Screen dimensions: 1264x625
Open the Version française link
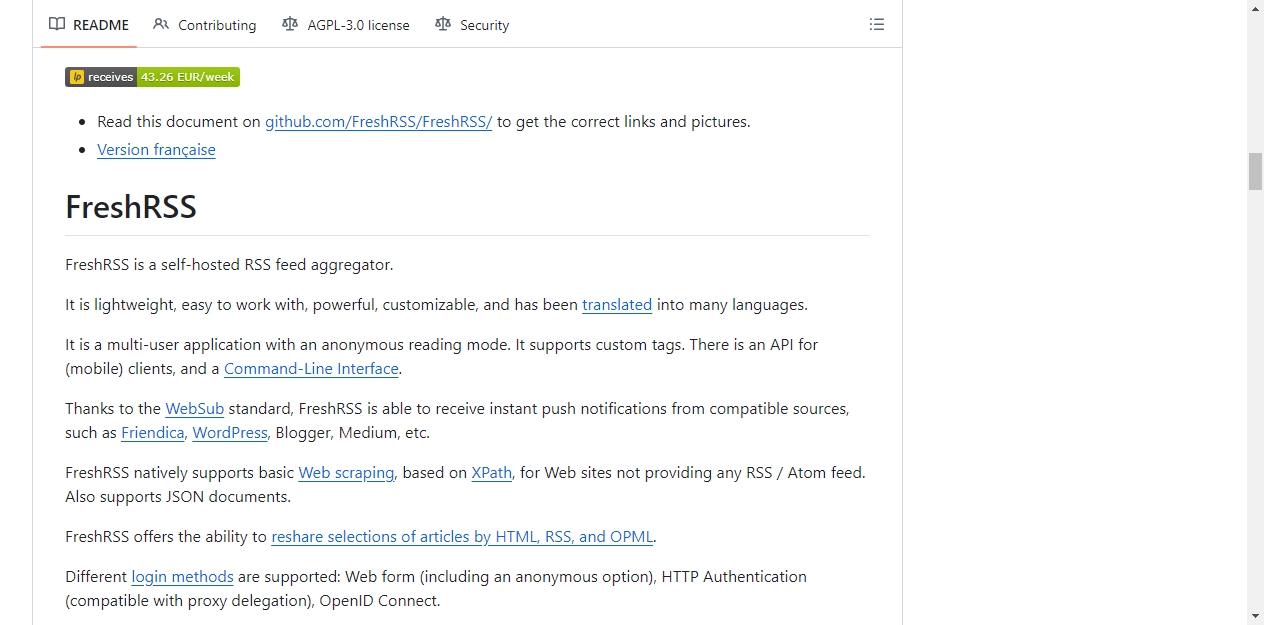tap(156, 150)
